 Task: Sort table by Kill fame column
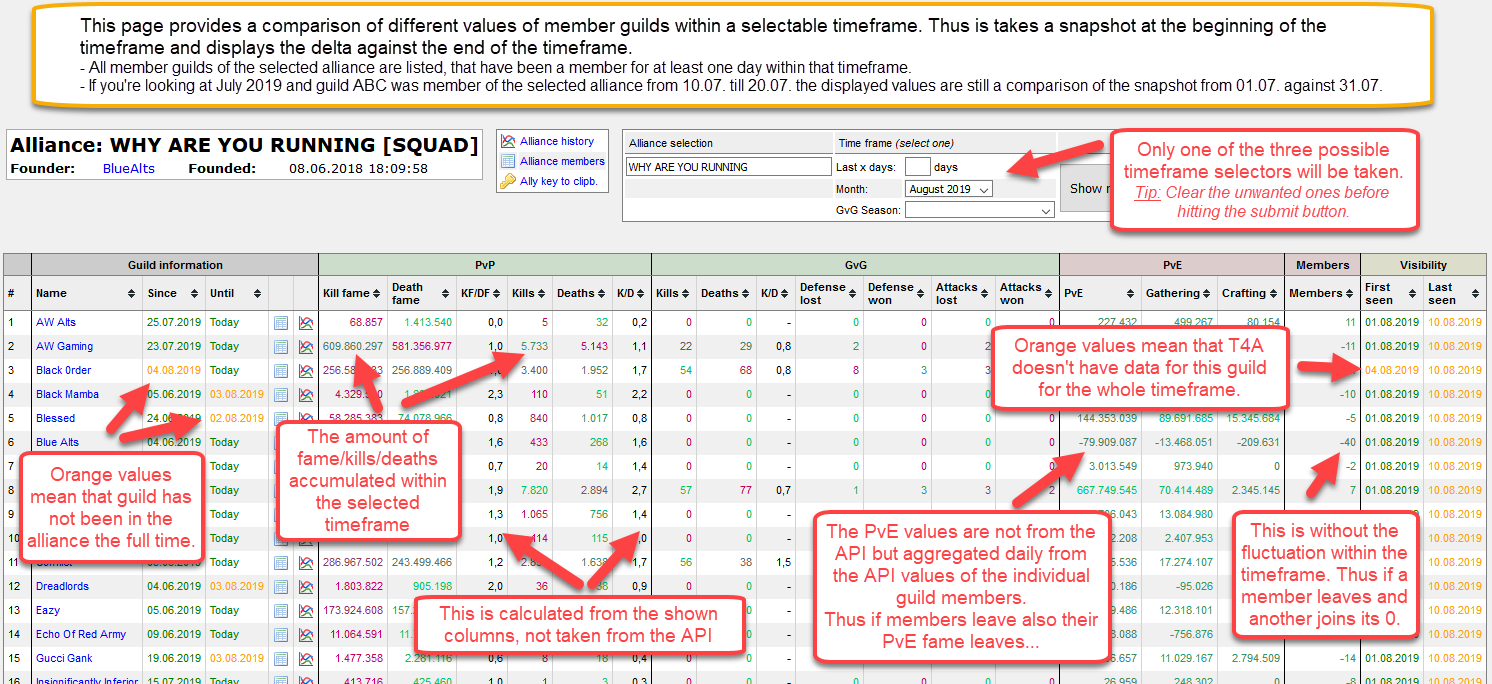coord(352,293)
